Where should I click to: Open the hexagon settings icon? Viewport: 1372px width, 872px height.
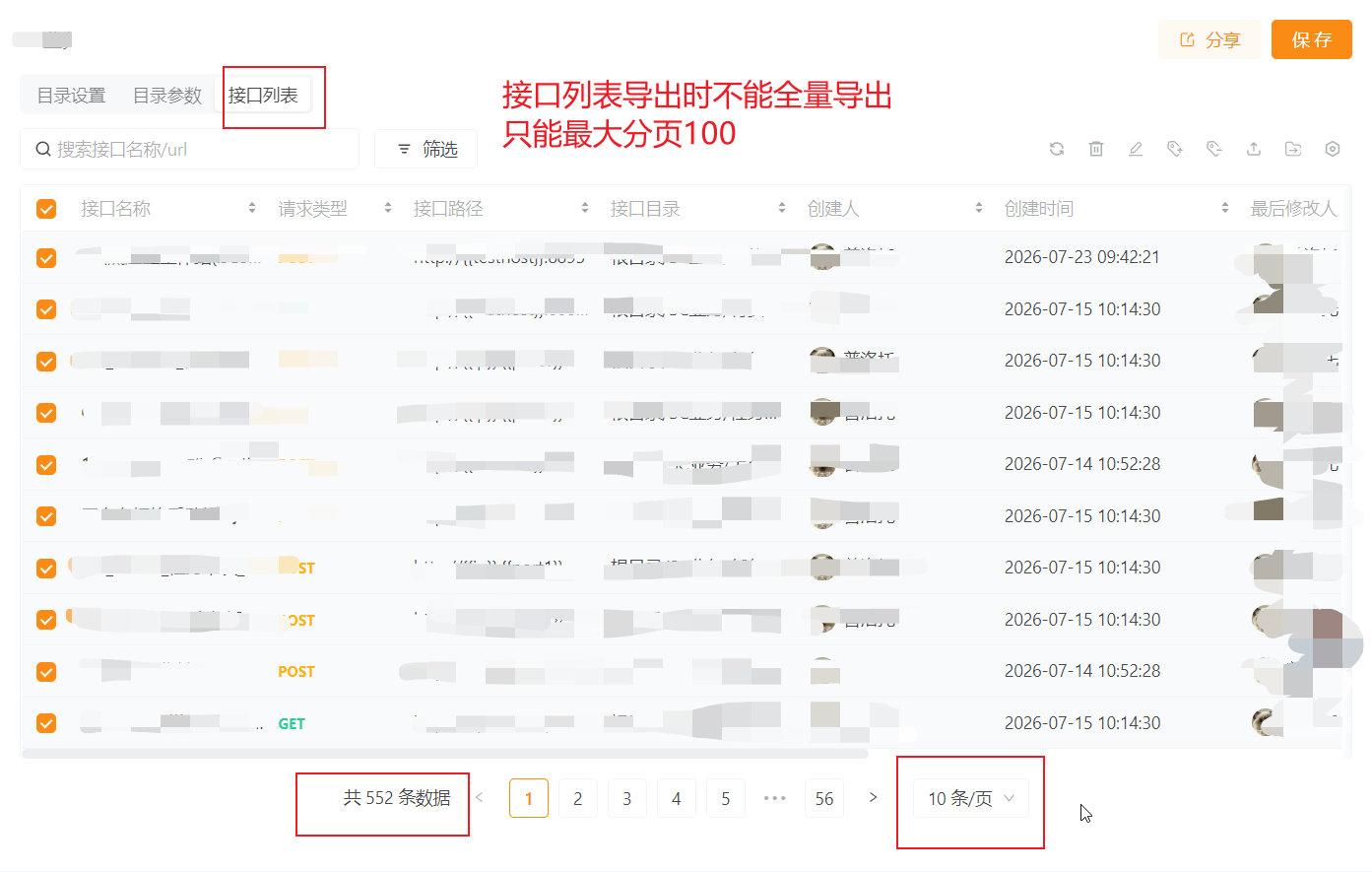tap(1333, 149)
